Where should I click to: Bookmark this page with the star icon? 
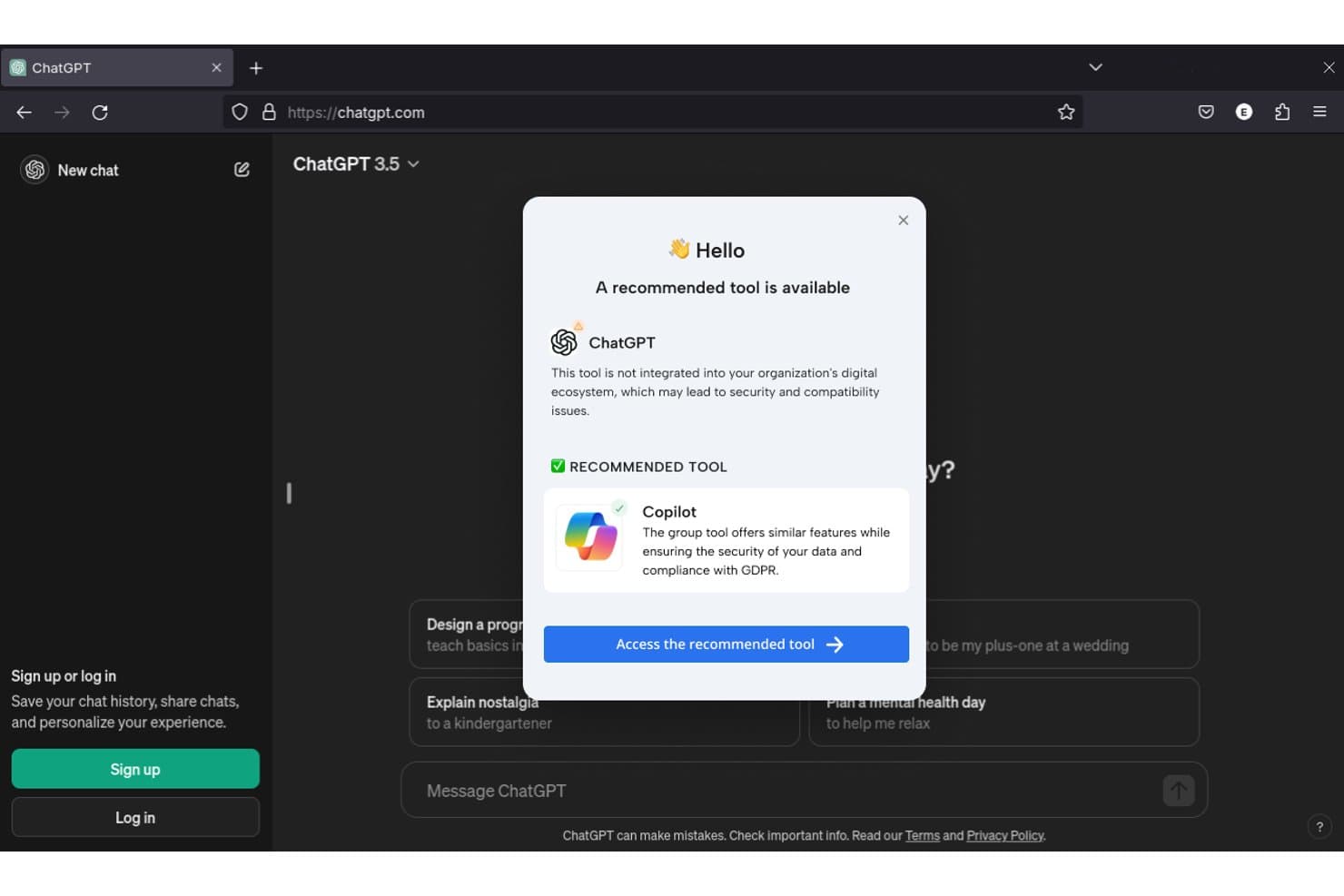pos(1066,113)
